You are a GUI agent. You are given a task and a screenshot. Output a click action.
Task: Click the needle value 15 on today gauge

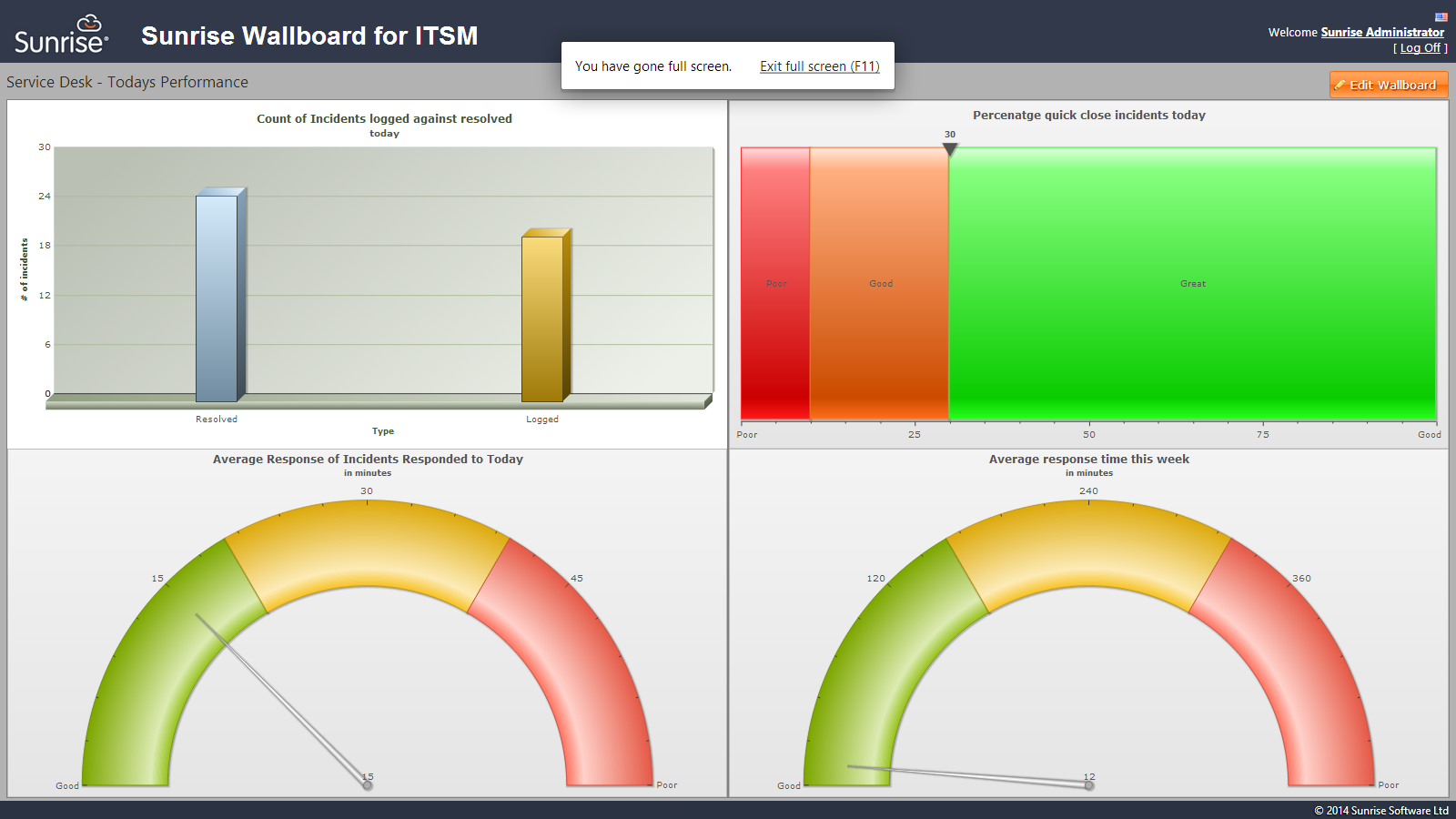pyautogui.click(x=368, y=777)
